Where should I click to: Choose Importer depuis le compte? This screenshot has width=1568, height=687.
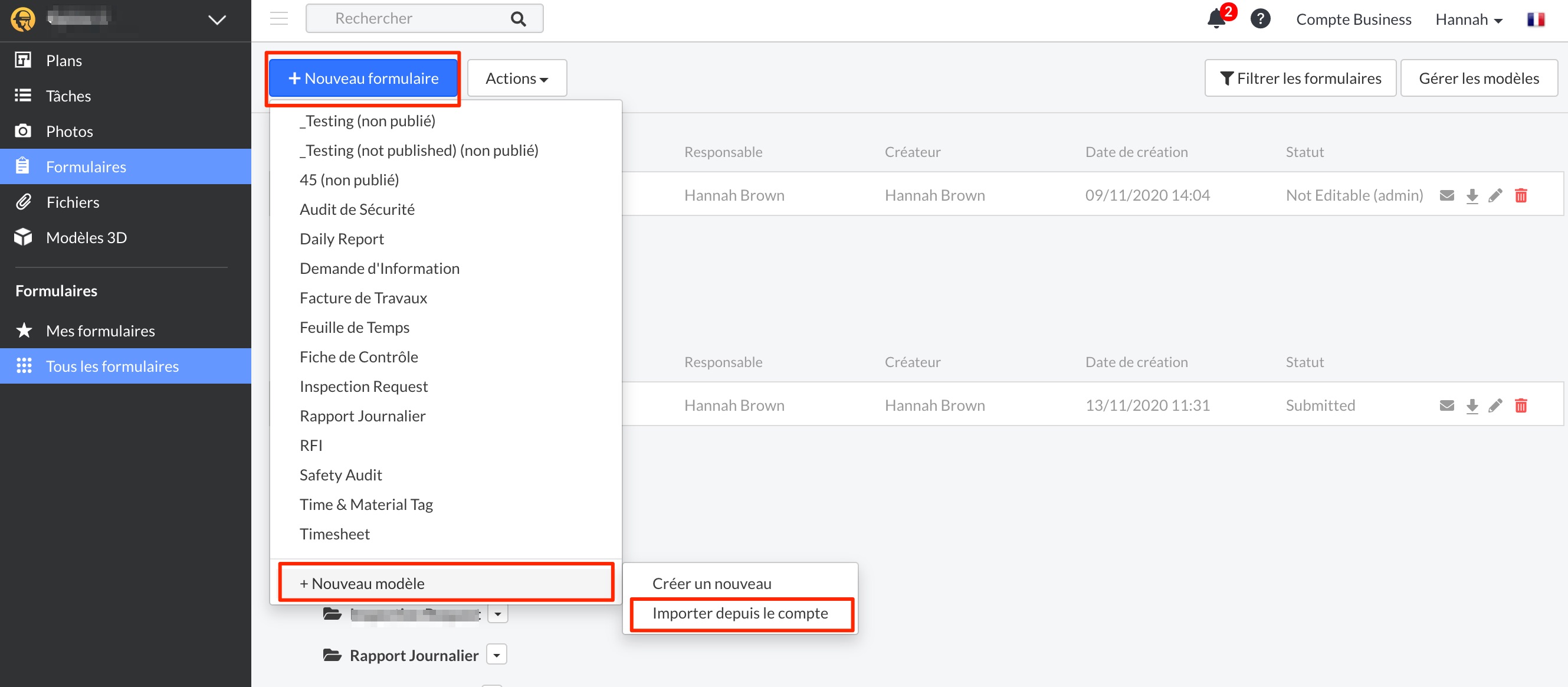(740, 613)
